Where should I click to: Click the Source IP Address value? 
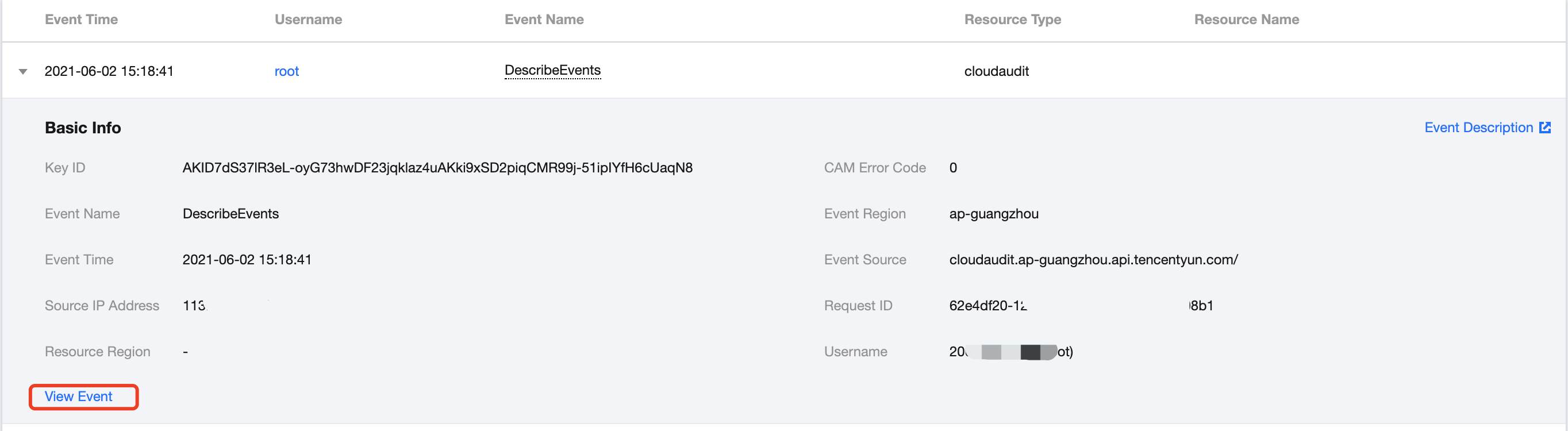coord(195,306)
